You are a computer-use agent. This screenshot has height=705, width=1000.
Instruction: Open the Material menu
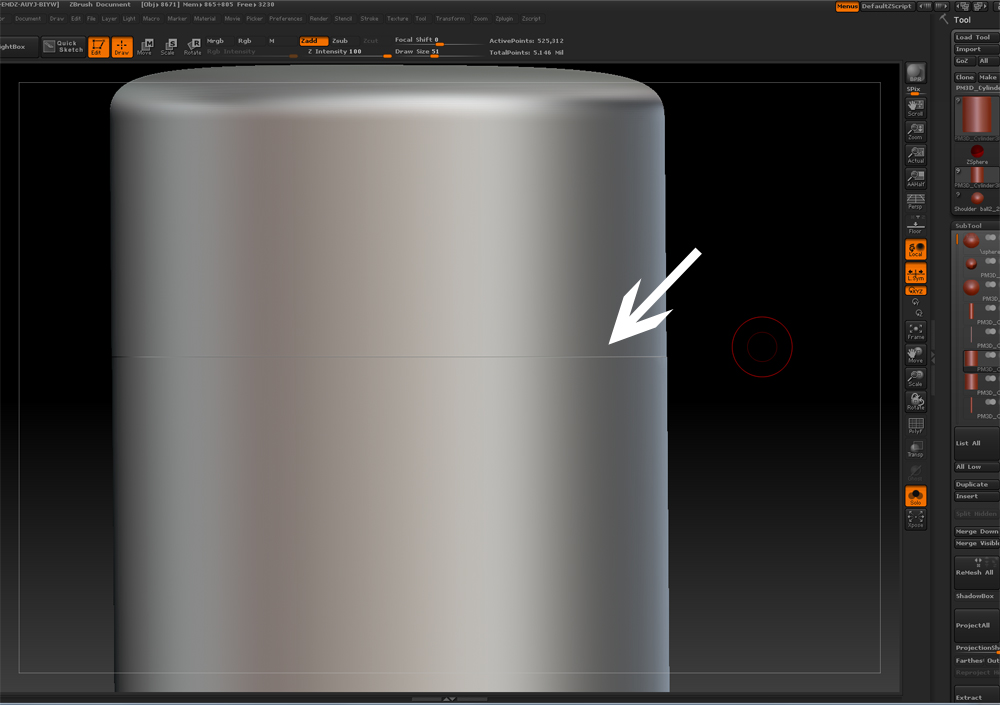(205, 19)
